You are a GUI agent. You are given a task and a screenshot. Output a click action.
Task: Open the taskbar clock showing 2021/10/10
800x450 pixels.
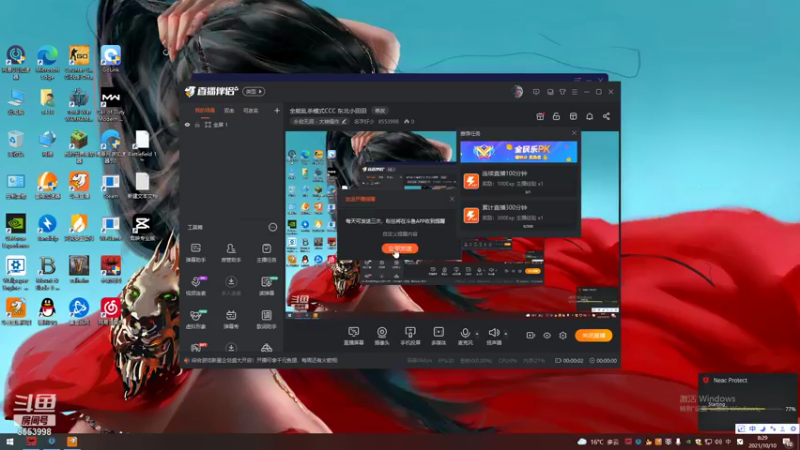click(763, 442)
